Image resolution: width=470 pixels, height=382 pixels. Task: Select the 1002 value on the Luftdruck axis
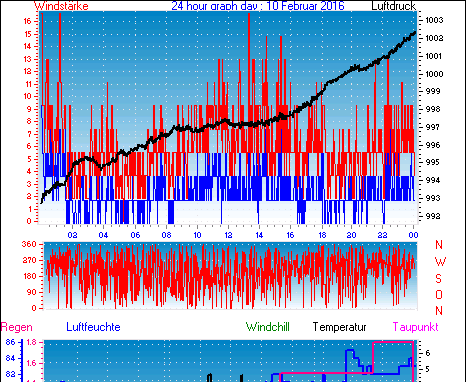[x=434, y=38]
